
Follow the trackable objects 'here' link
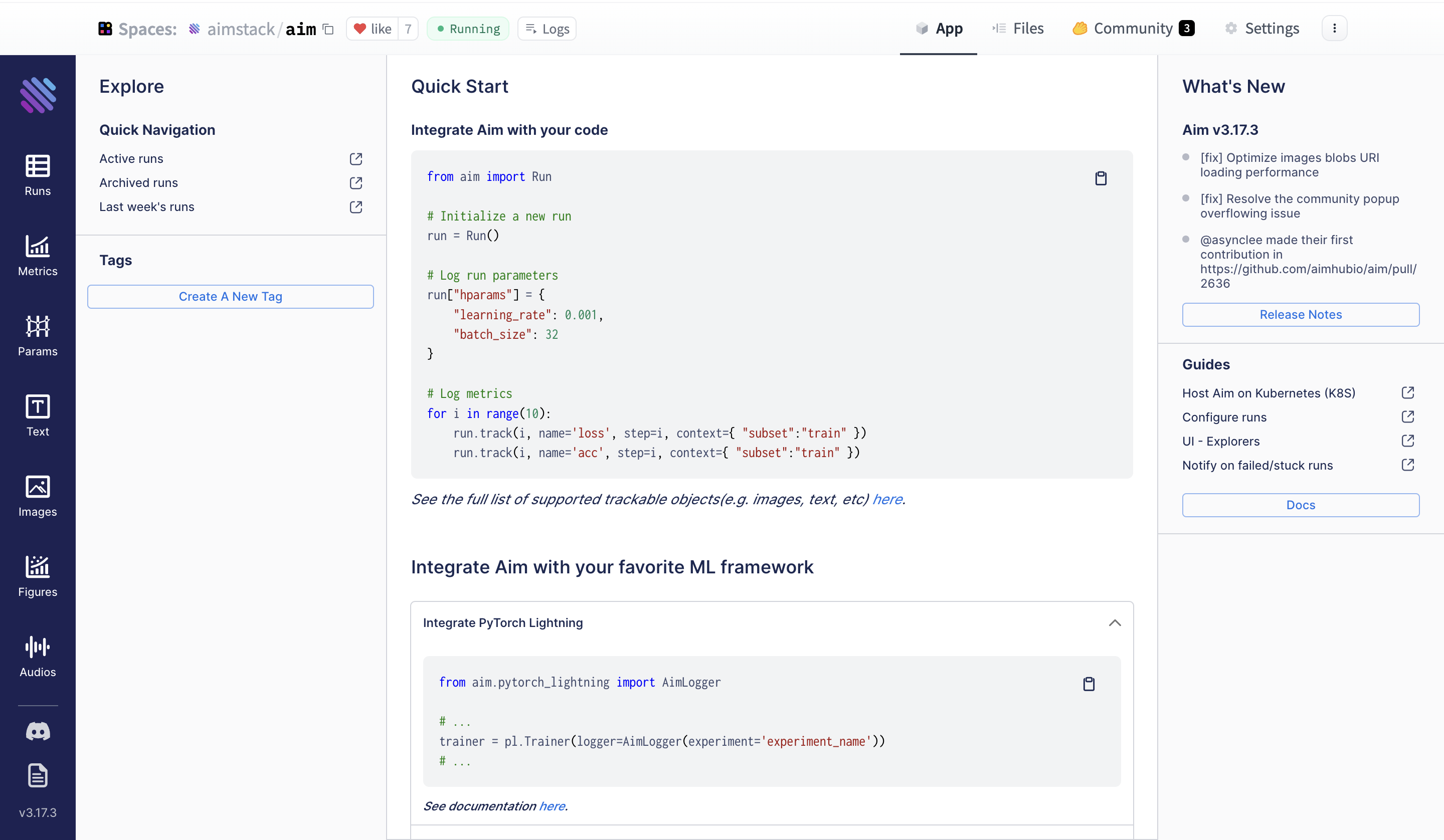[887, 499]
